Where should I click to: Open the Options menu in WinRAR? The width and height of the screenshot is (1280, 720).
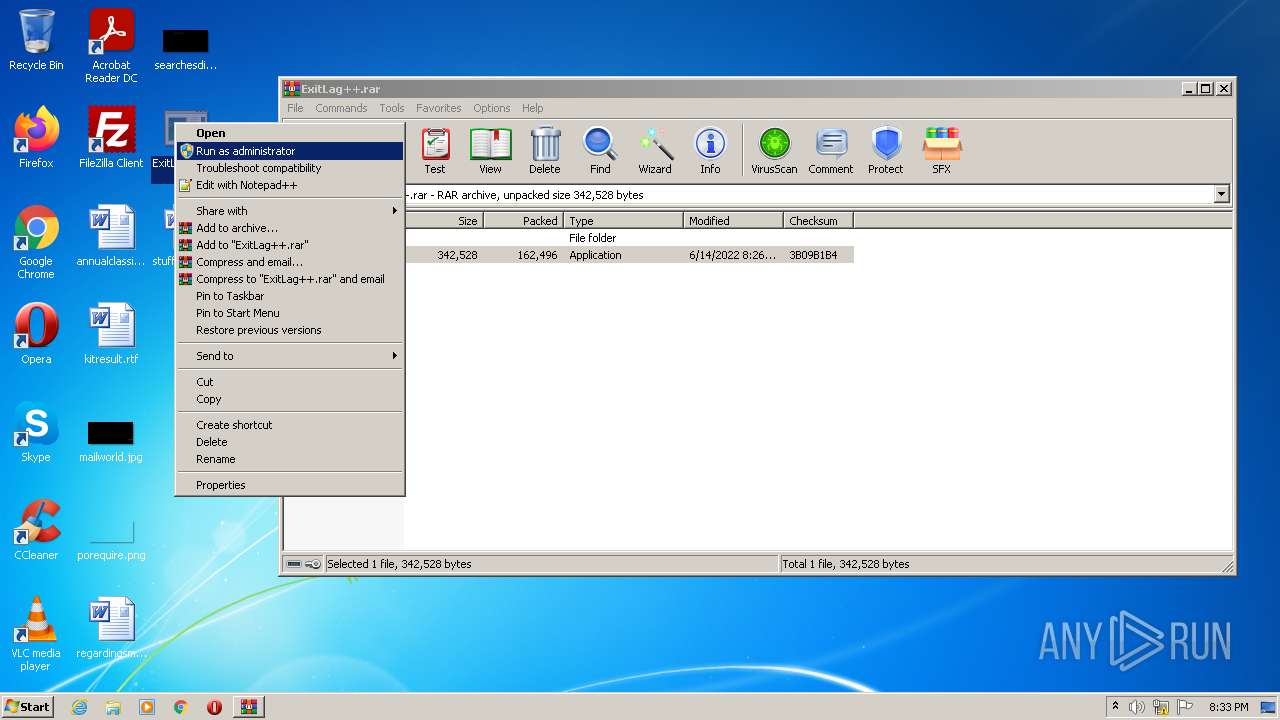[492, 108]
